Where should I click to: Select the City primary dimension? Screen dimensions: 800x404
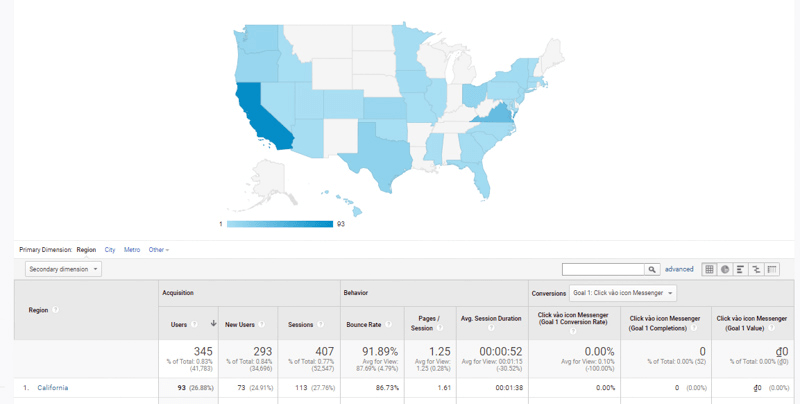click(x=109, y=250)
